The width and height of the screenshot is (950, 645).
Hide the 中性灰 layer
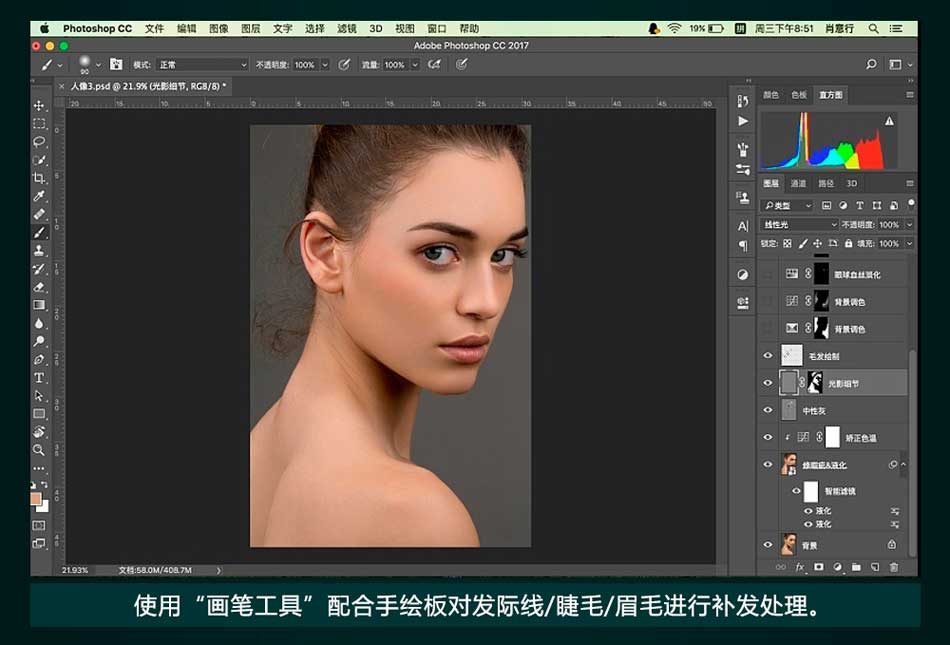[x=768, y=410]
